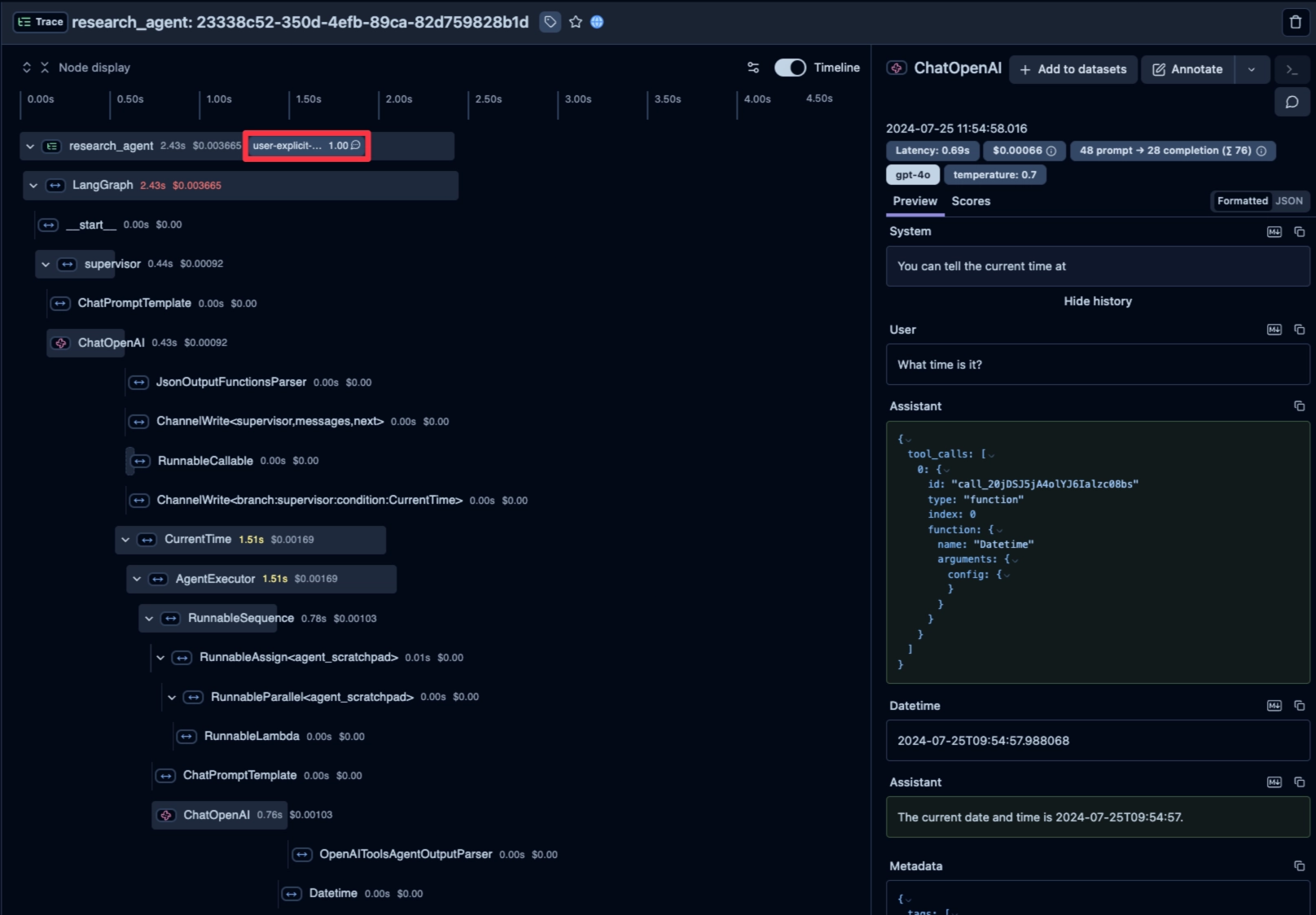Click the Datetime span icon in tree
Screen dimensions: 1316x915
292,894
